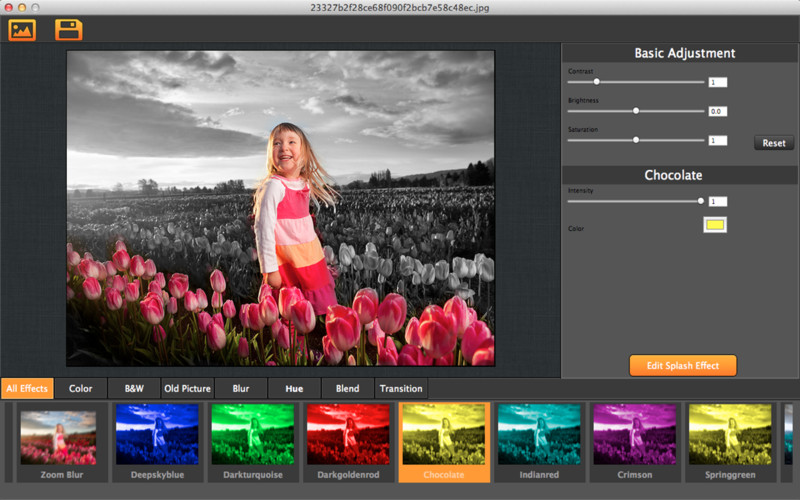
Task: Click the Intensity value field
Action: [717, 202]
